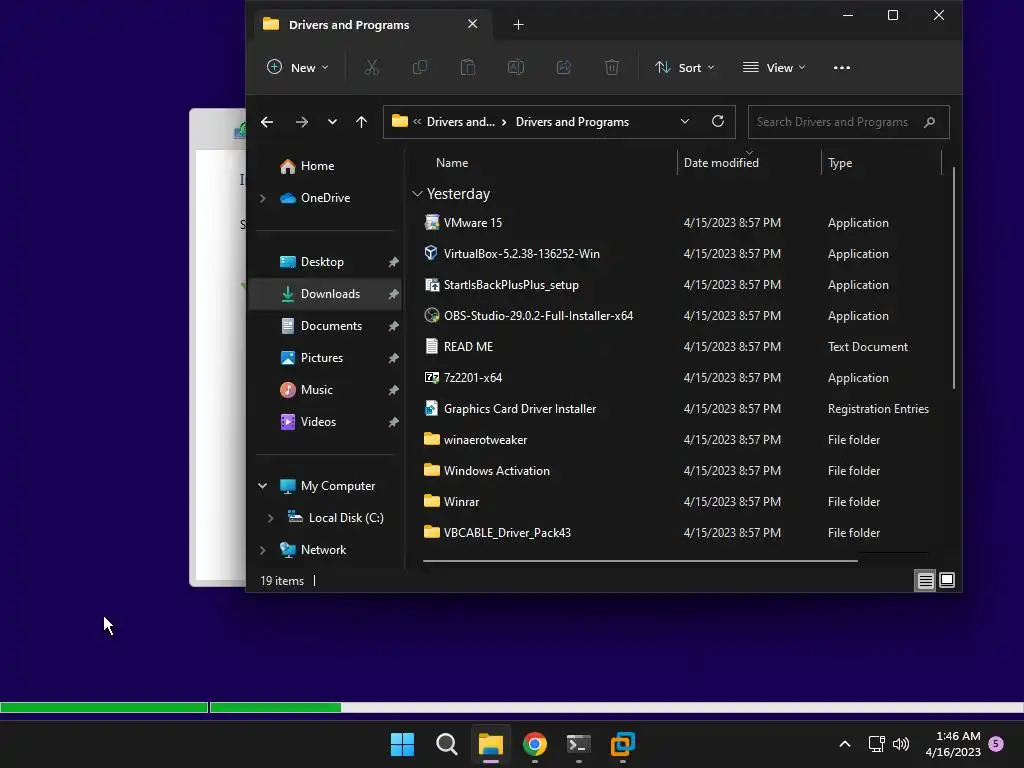Sort by Date modified column header
Image resolution: width=1024 pixels, height=768 pixels.
click(721, 163)
